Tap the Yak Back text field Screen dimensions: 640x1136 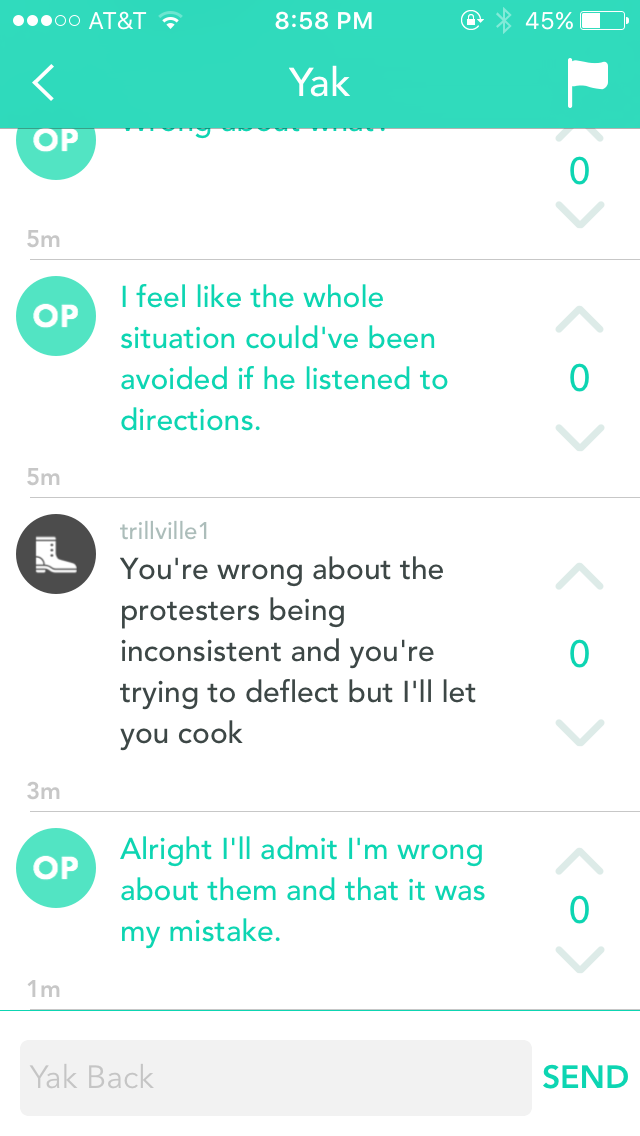(x=275, y=1077)
